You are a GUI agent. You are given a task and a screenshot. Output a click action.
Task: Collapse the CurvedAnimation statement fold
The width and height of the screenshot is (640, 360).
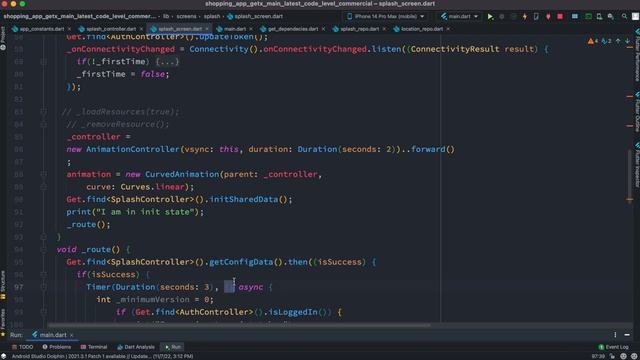(x=44, y=174)
